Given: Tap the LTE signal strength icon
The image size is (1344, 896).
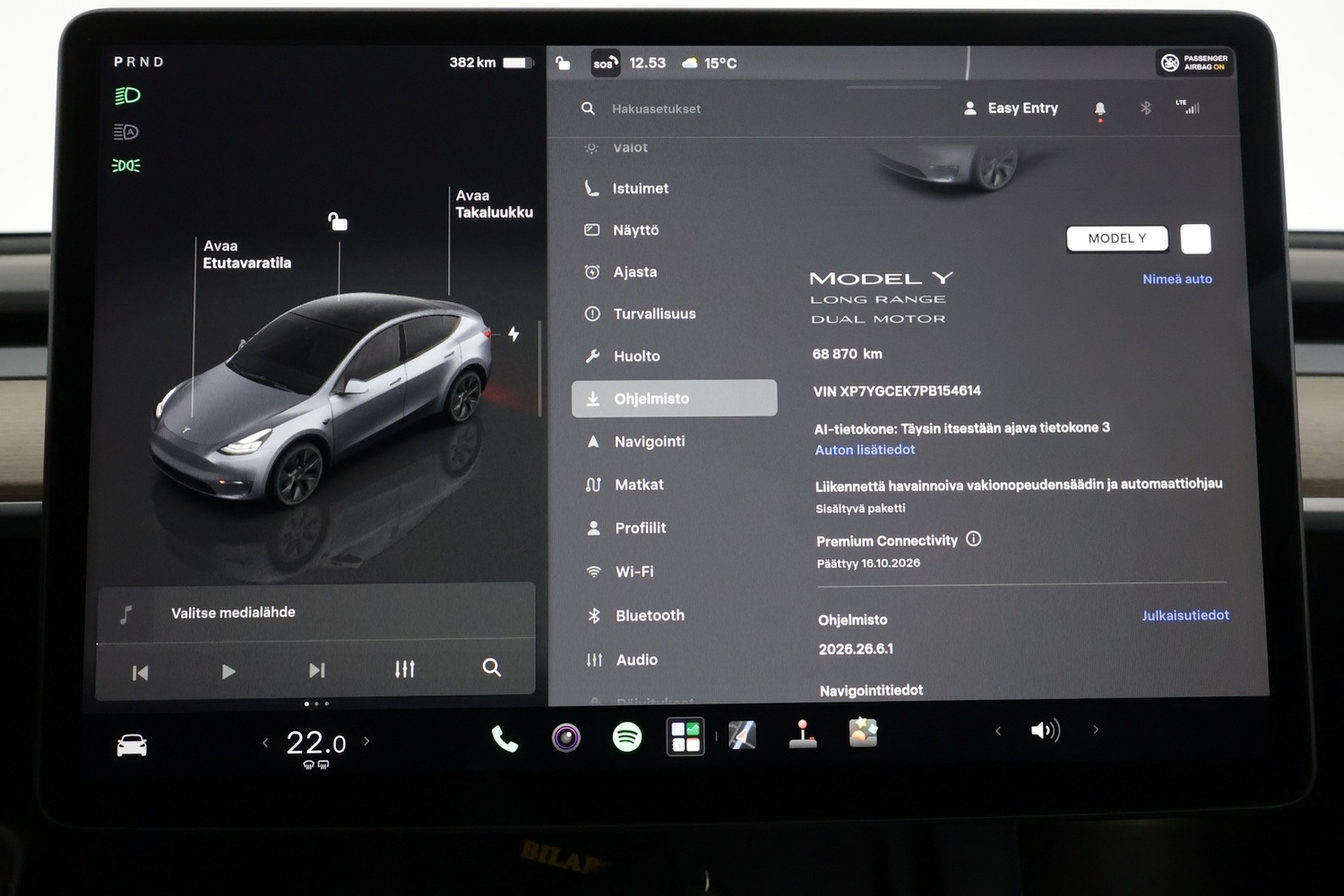Looking at the screenshot, I should click(x=1188, y=107).
